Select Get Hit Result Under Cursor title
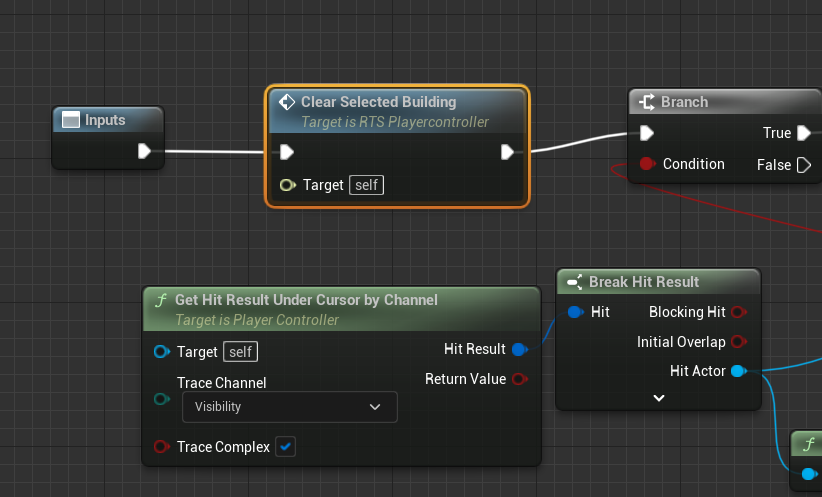The image size is (822, 497). [306, 300]
